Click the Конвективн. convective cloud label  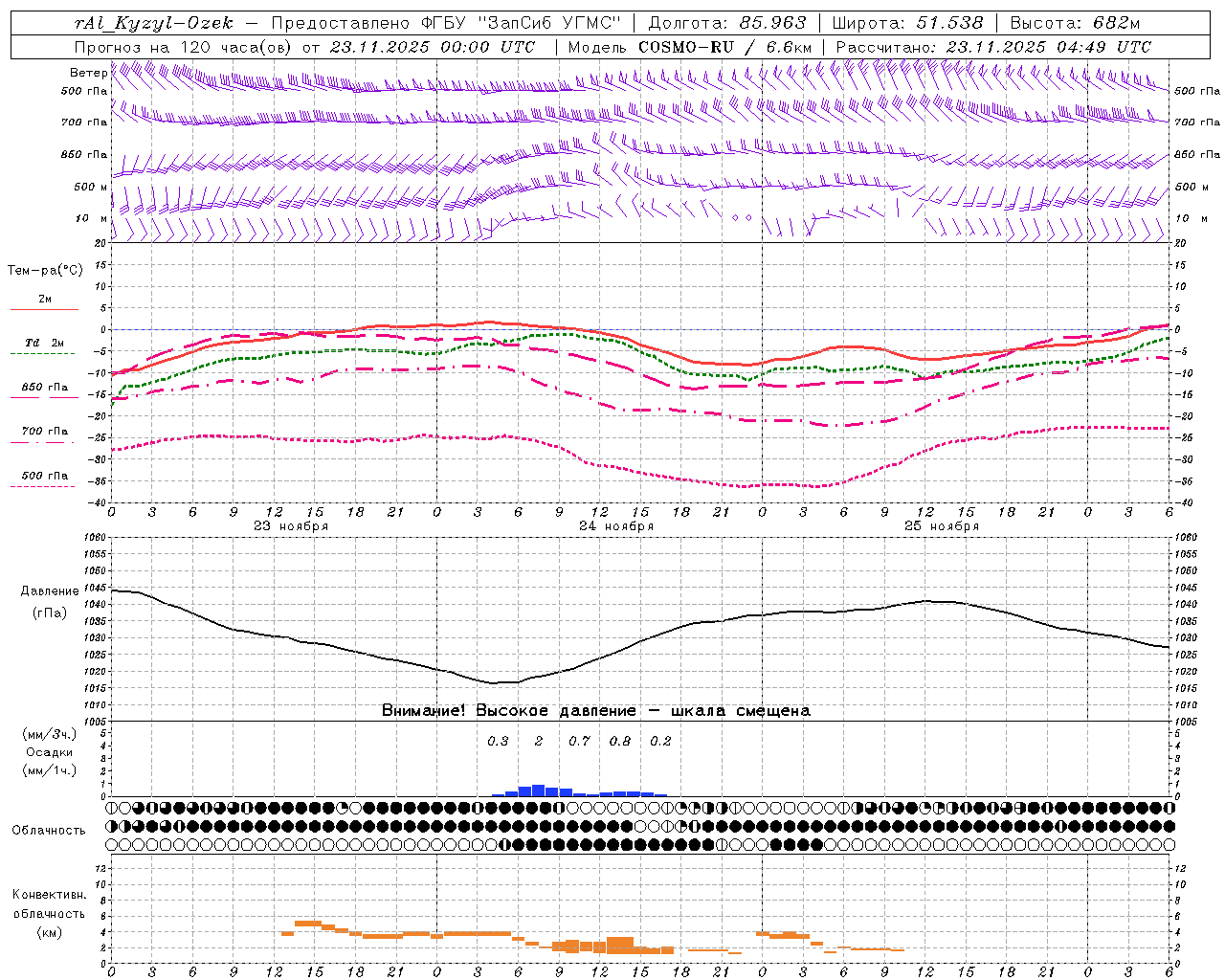pos(49,895)
